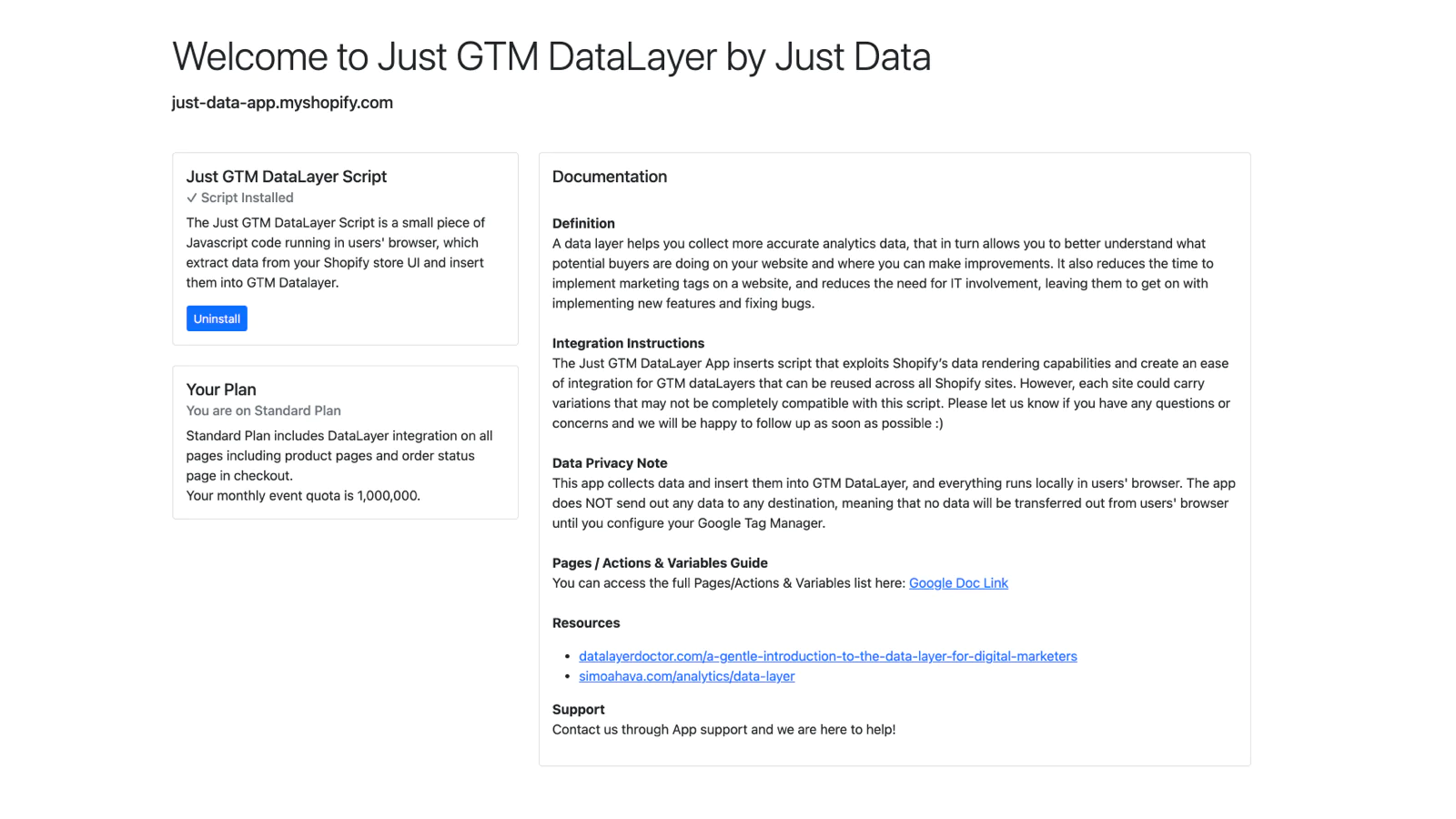Click the just-data-app.myshopify.com store name
1456x819 pixels.
coord(282,103)
